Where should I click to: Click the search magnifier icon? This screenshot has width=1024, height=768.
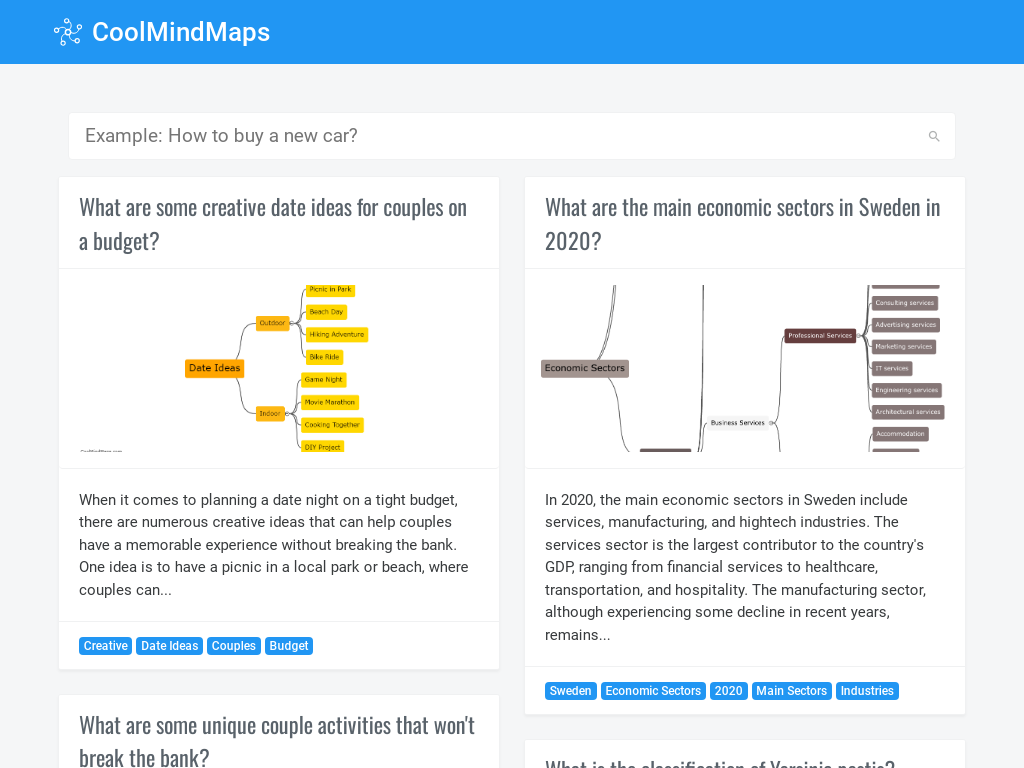click(x=934, y=136)
